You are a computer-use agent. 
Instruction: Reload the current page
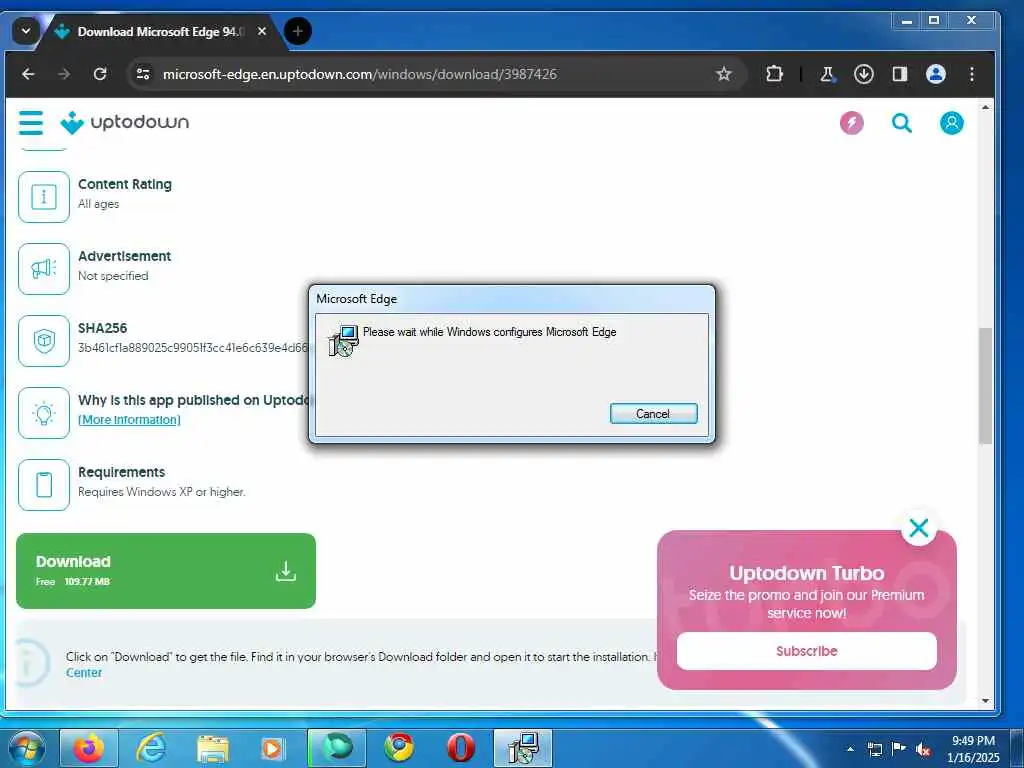[x=100, y=74]
